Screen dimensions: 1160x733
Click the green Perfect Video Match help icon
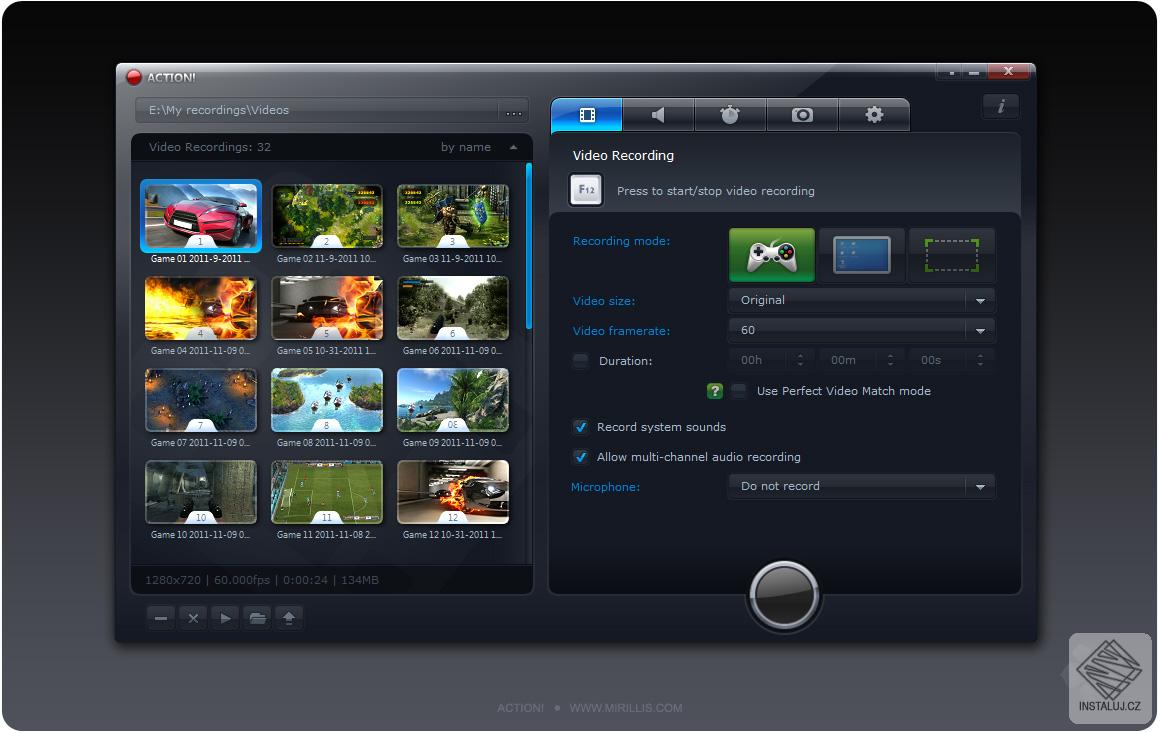point(715,391)
